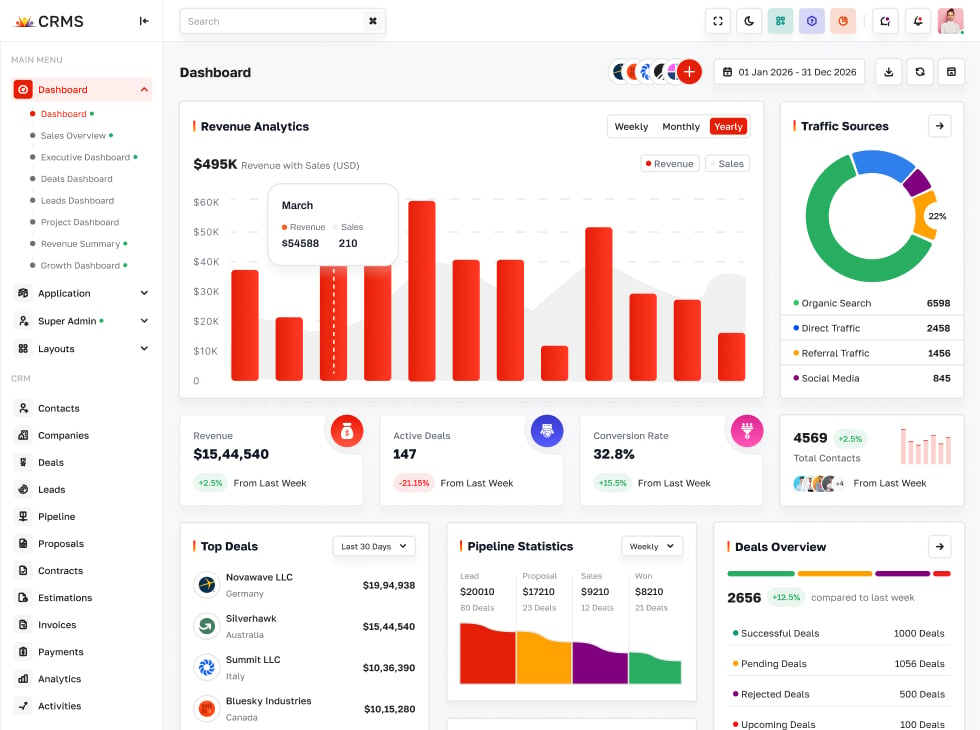Enter fullscreen mode from top bar
Screen dimensions: 980x730
point(718,21)
